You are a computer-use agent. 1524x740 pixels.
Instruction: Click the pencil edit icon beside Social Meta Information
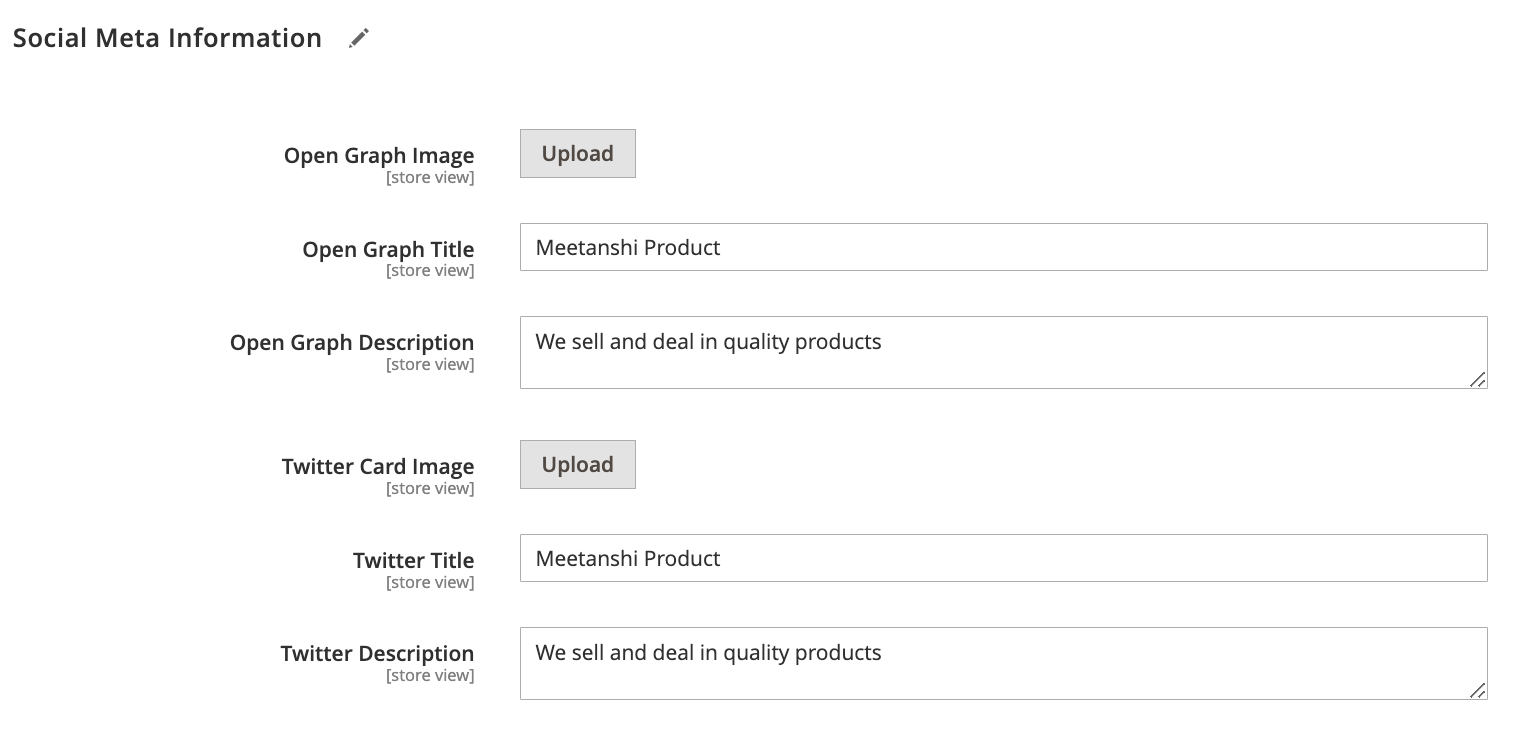point(358,37)
